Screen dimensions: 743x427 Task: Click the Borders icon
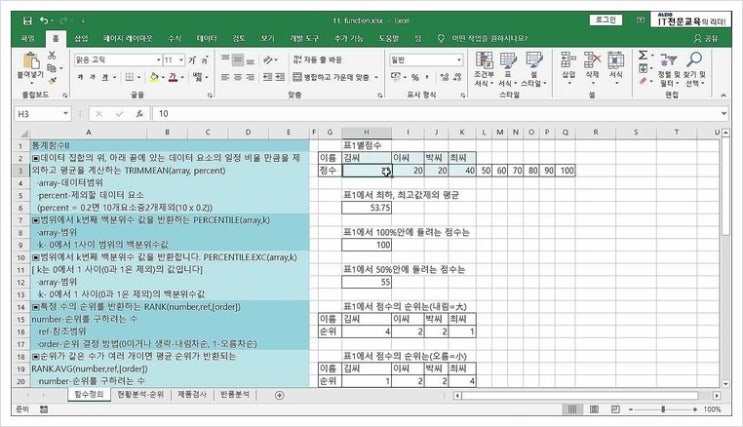pyautogui.click(x=129, y=77)
